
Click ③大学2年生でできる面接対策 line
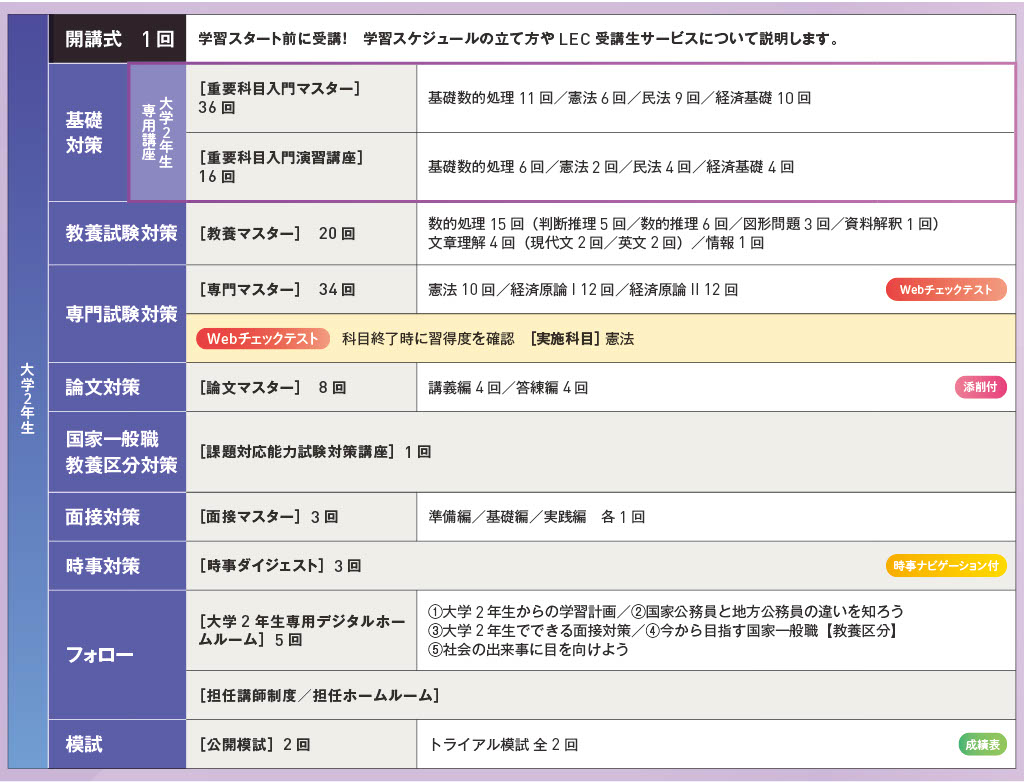coord(664,630)
